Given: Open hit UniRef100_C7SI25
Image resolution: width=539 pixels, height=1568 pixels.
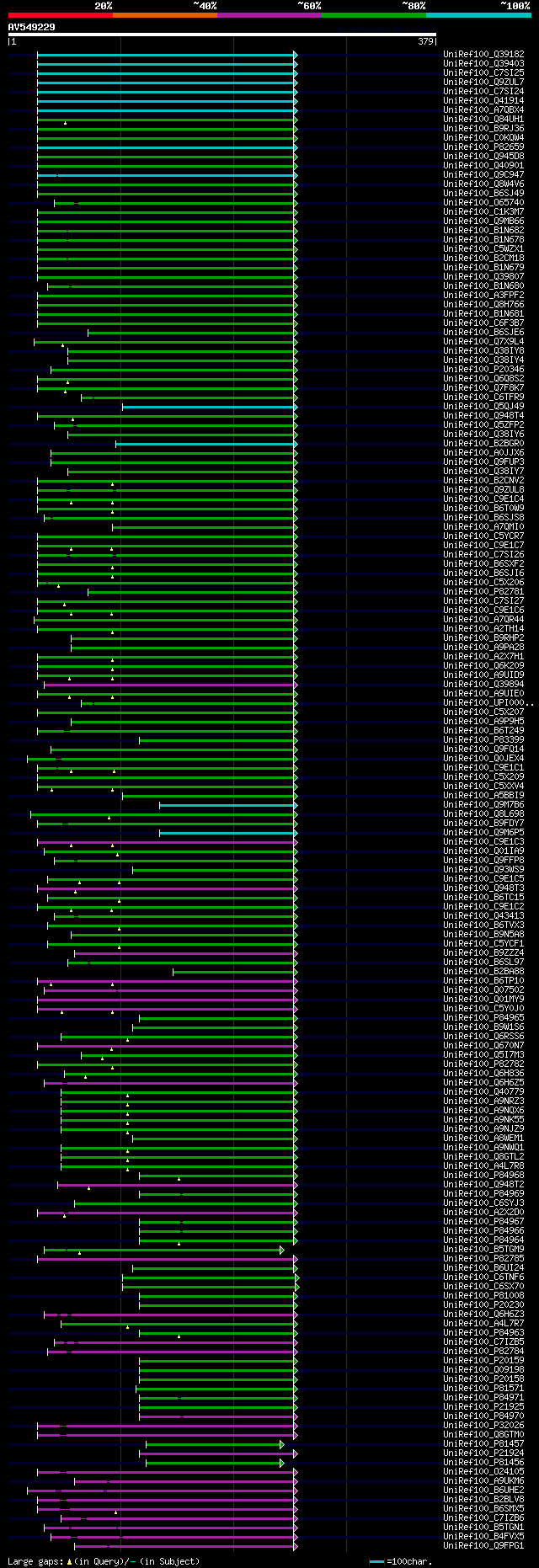Looking at the screenshot, I should [x=483, y=73].
